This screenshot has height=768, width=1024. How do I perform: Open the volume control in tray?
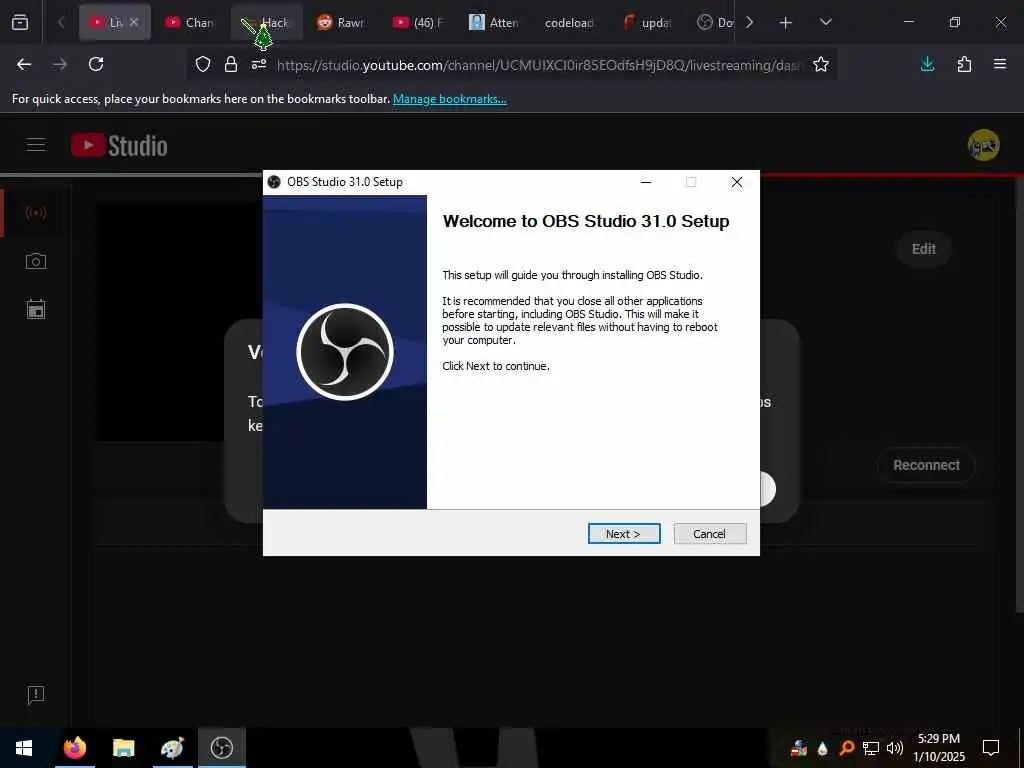click(895, 748)
